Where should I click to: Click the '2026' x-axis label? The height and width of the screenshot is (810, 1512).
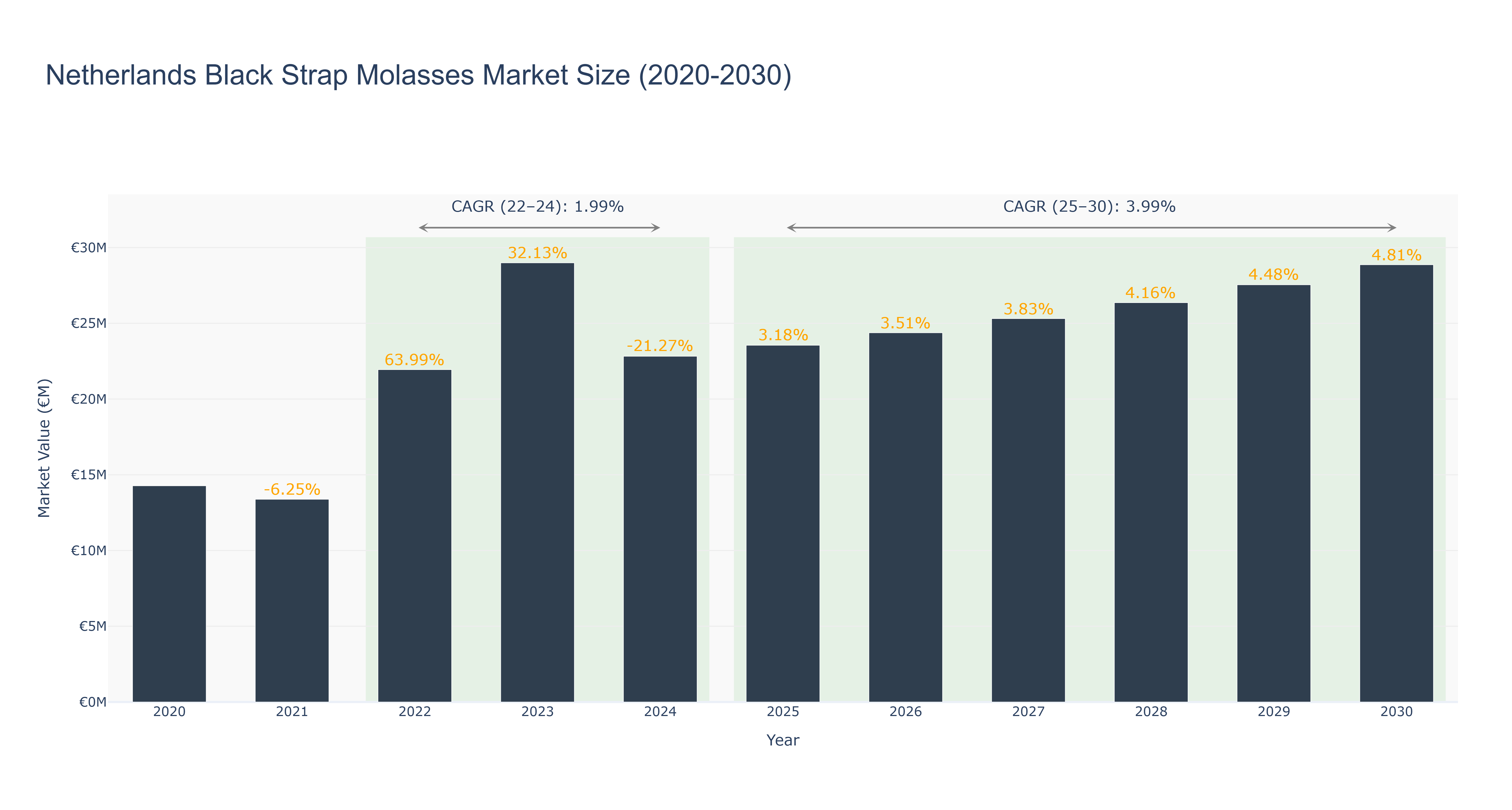[x=905, y=712]
